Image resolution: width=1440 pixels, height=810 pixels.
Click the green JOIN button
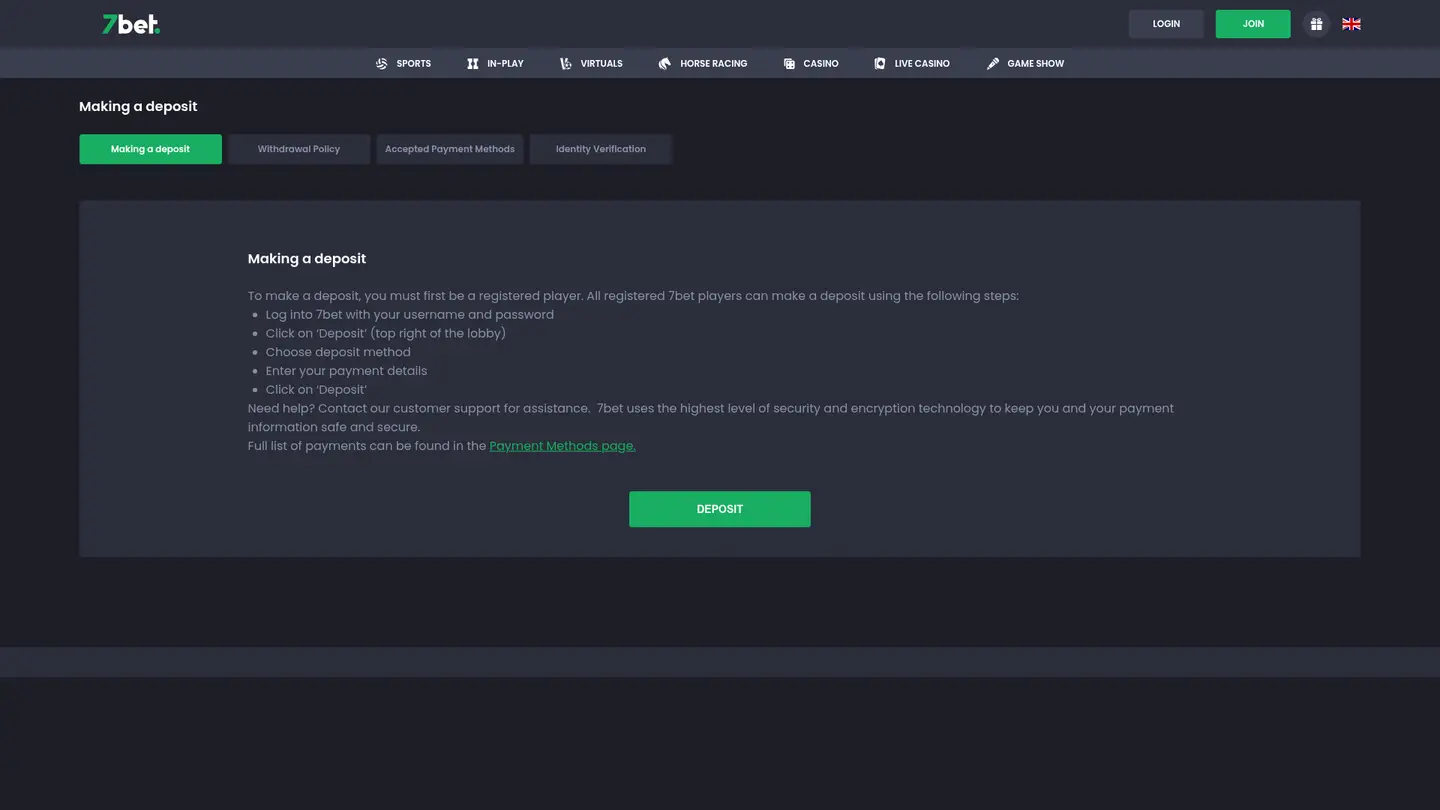[x=1253, y=24]
